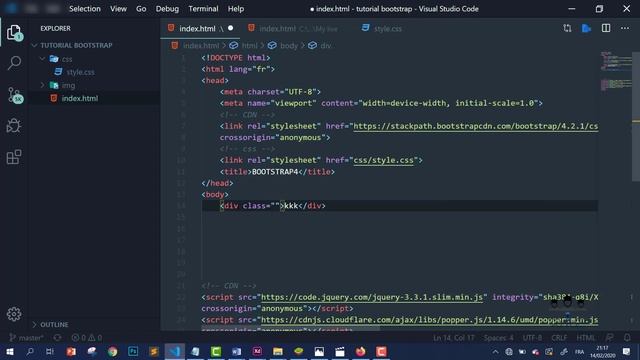The width and height of the screenshot is (640, 360).
Task: Open the Selection menu
Action: [x=85, y=9]
